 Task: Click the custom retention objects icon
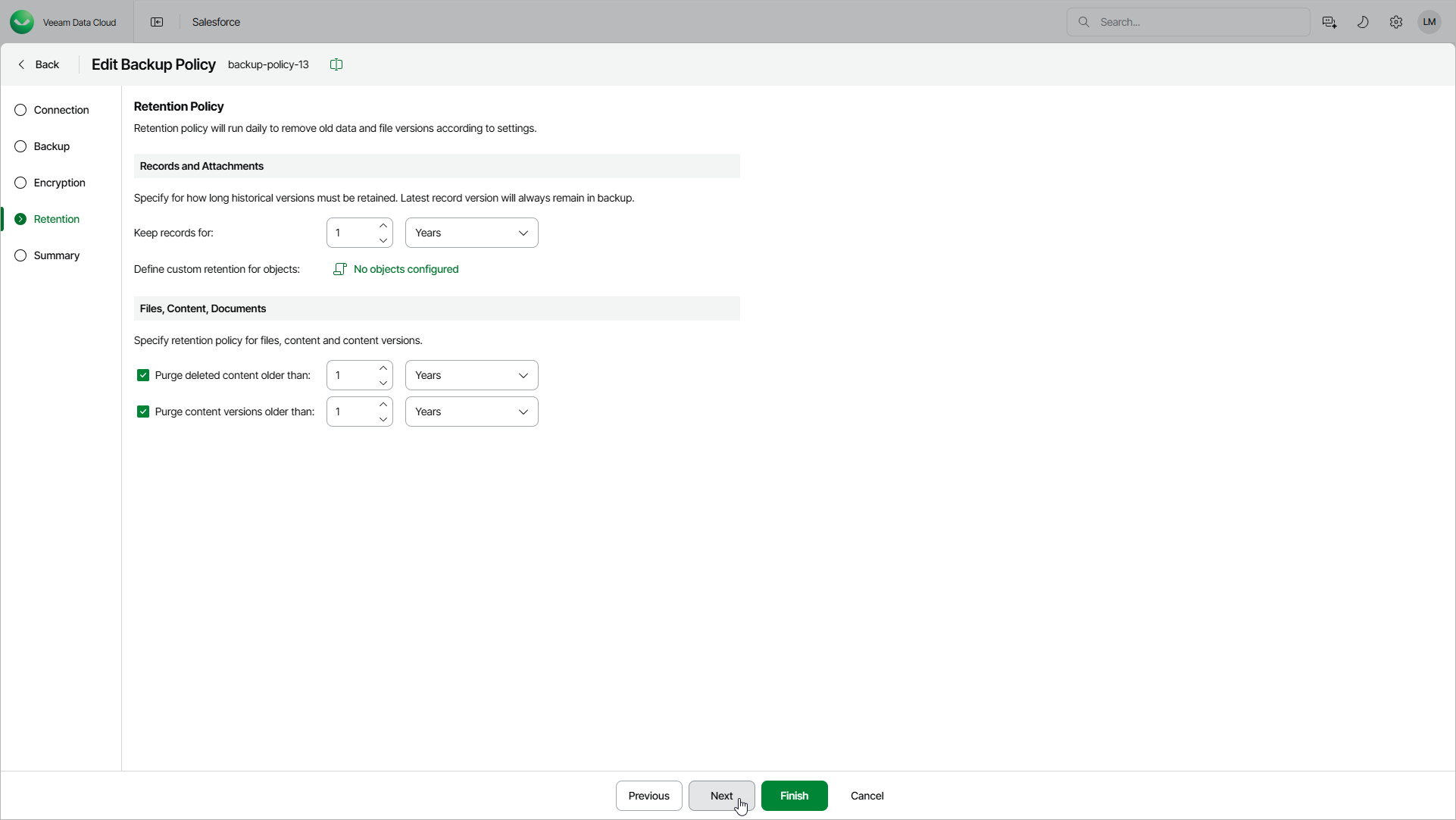click(x=340, y=269)
